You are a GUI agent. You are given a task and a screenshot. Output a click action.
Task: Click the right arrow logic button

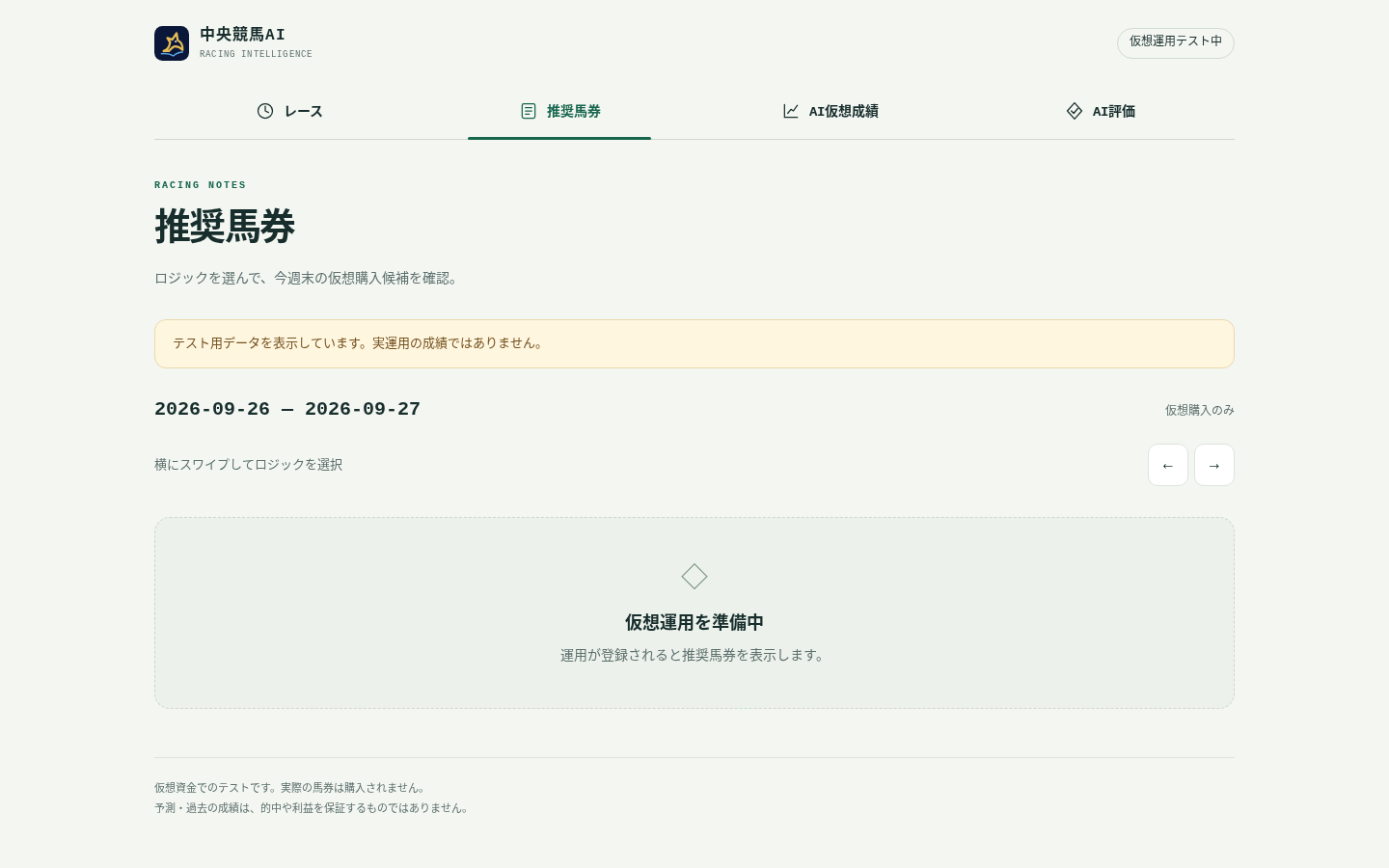[1214, 465]
